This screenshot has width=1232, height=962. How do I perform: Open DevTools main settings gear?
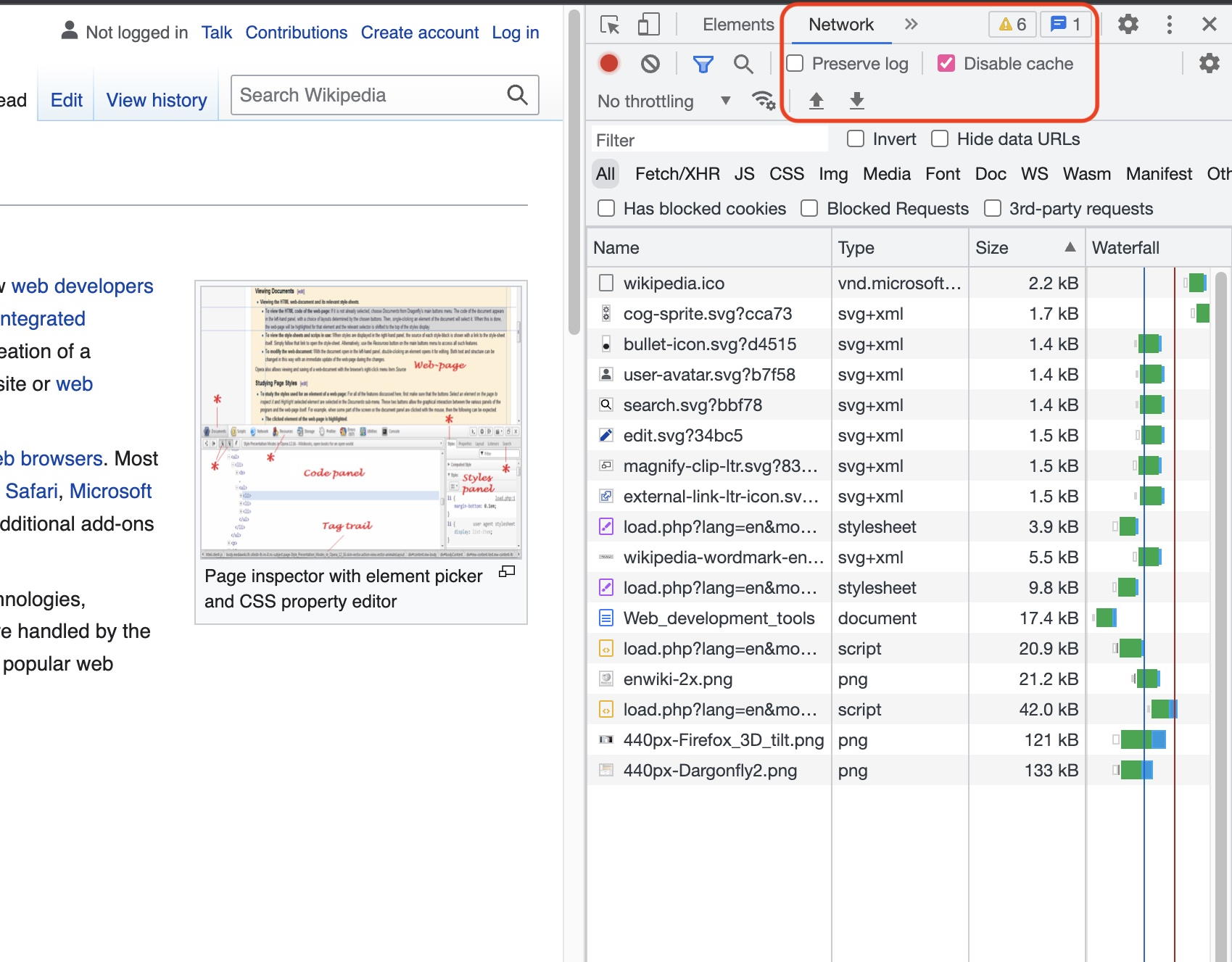(1128, 25)
